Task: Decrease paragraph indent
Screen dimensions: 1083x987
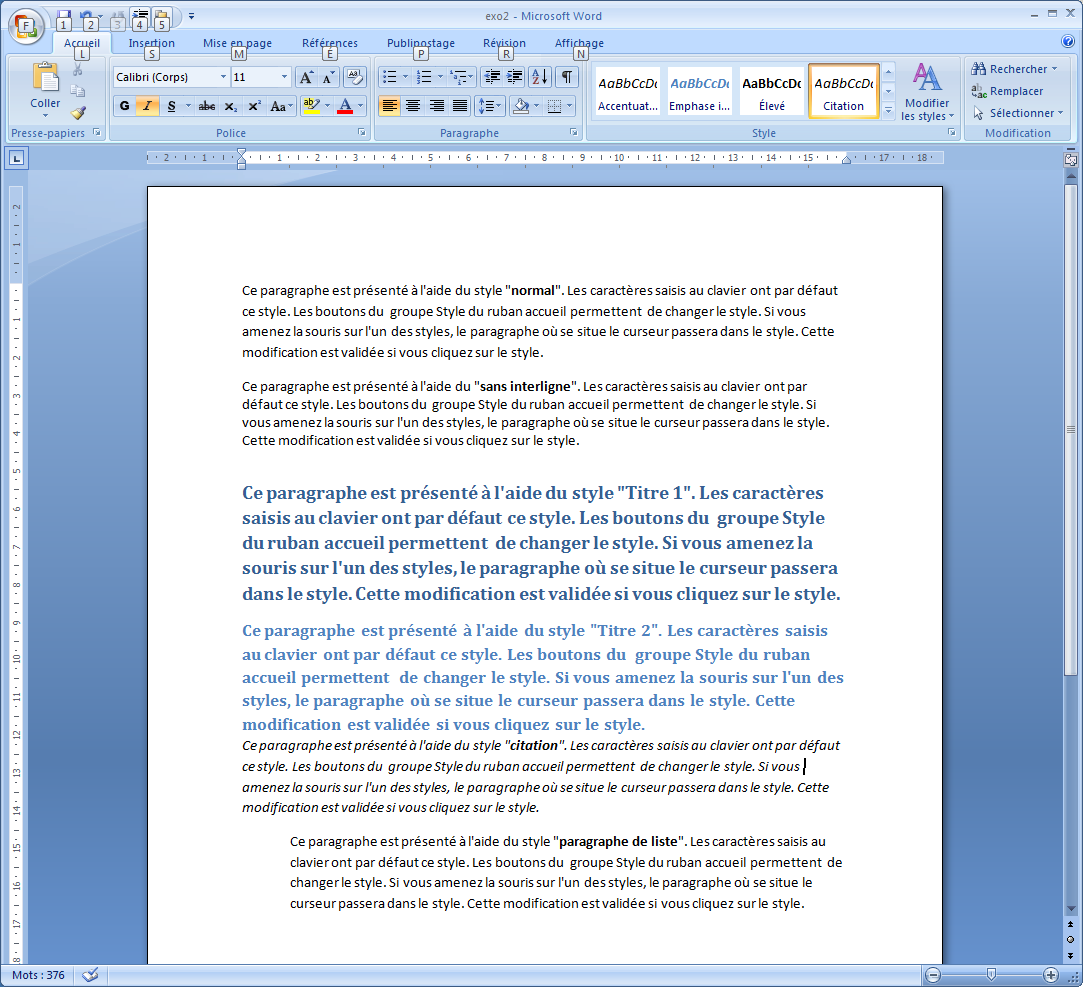Action: 492,77
